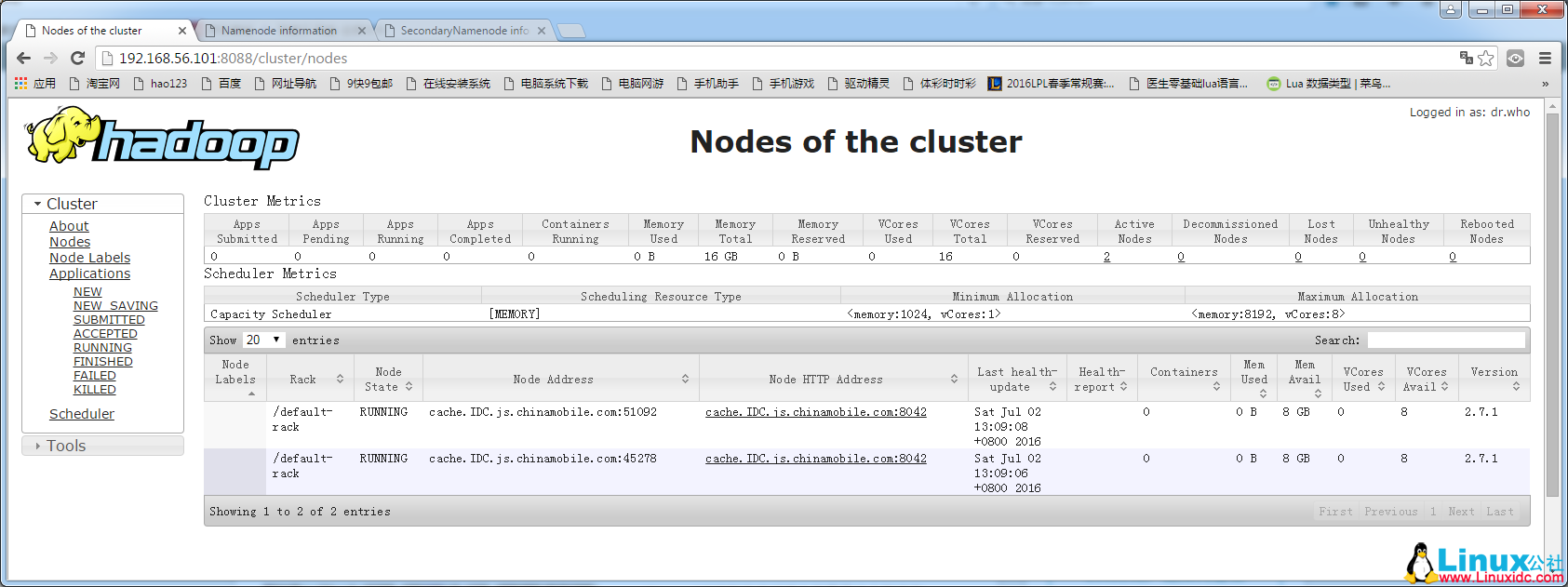Click the address bar URL
This screenshot has width=1568, height=587.
(x=233, y=58)
